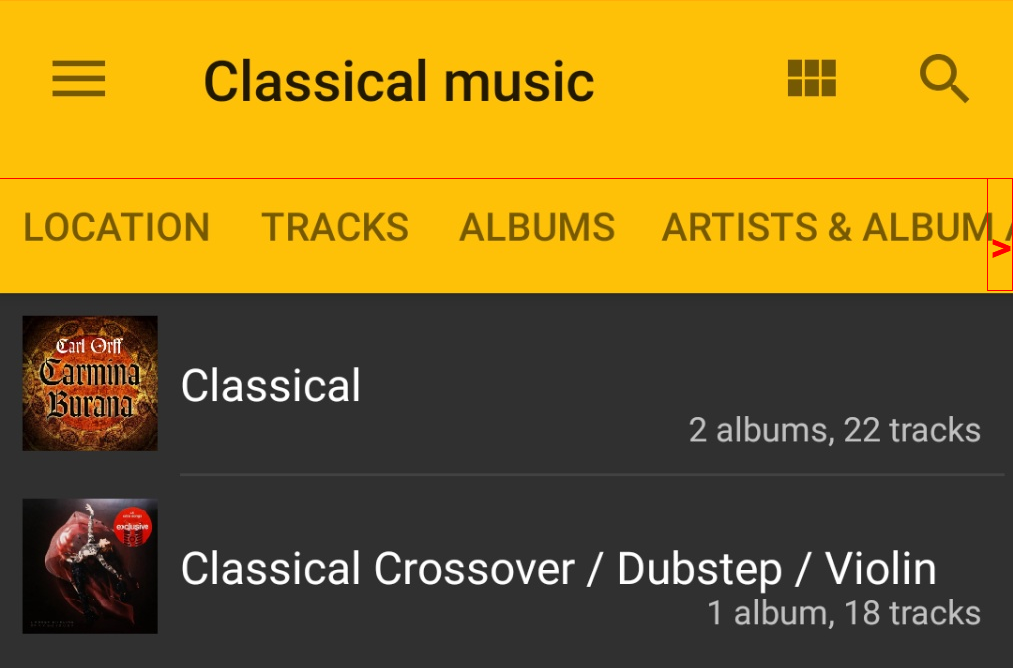Go to ARTISTS & ALBUM tab
The width and height of the screenshot is (1013, 668).
tap(825, 228)
